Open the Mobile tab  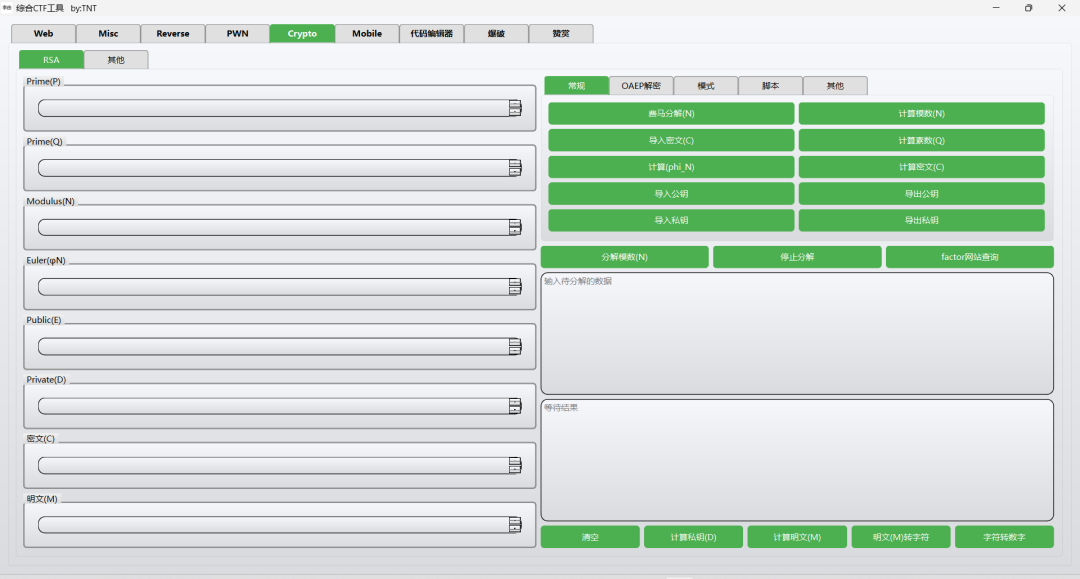click(367, 34)
